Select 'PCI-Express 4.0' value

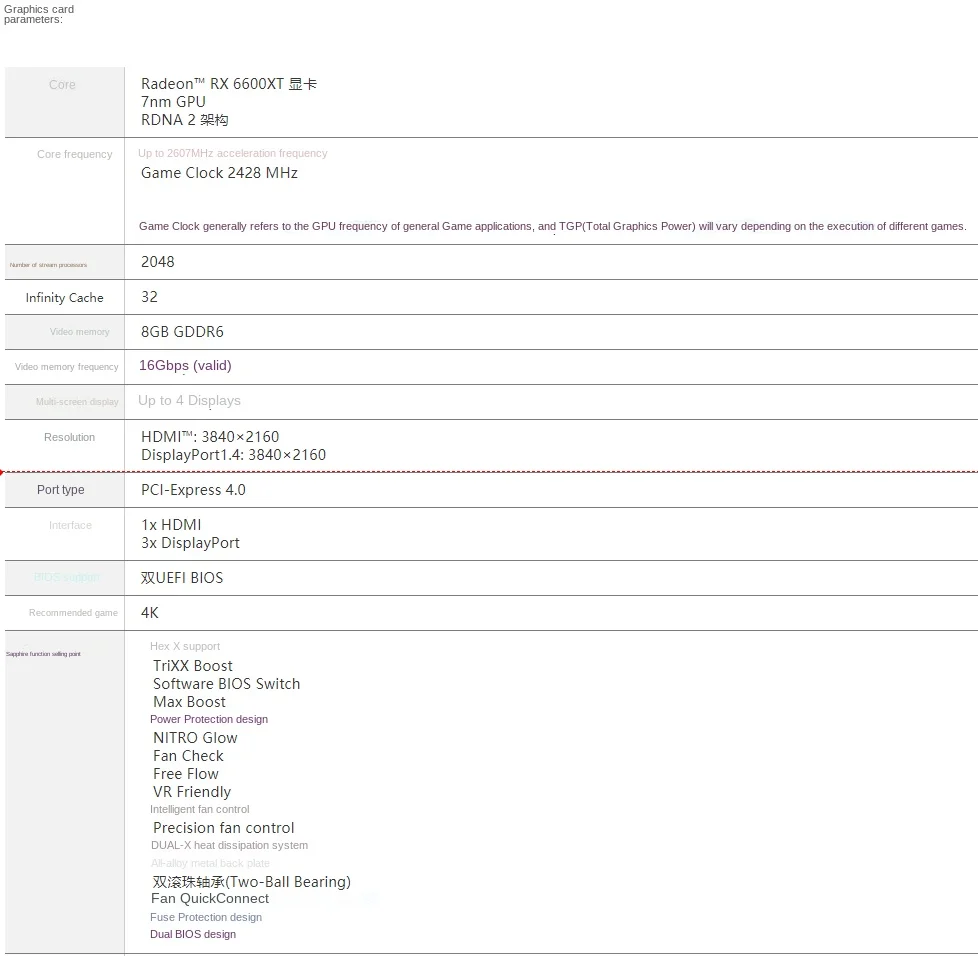tap(193, 490)
